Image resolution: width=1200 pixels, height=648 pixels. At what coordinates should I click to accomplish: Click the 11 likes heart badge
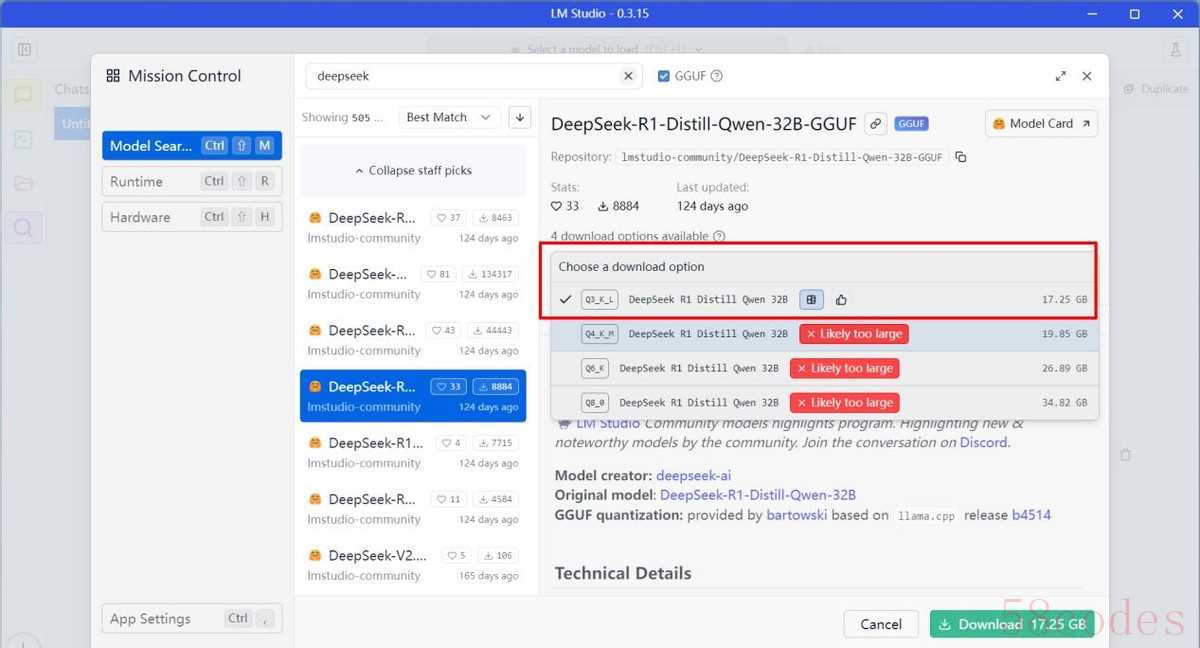(448, 499)
